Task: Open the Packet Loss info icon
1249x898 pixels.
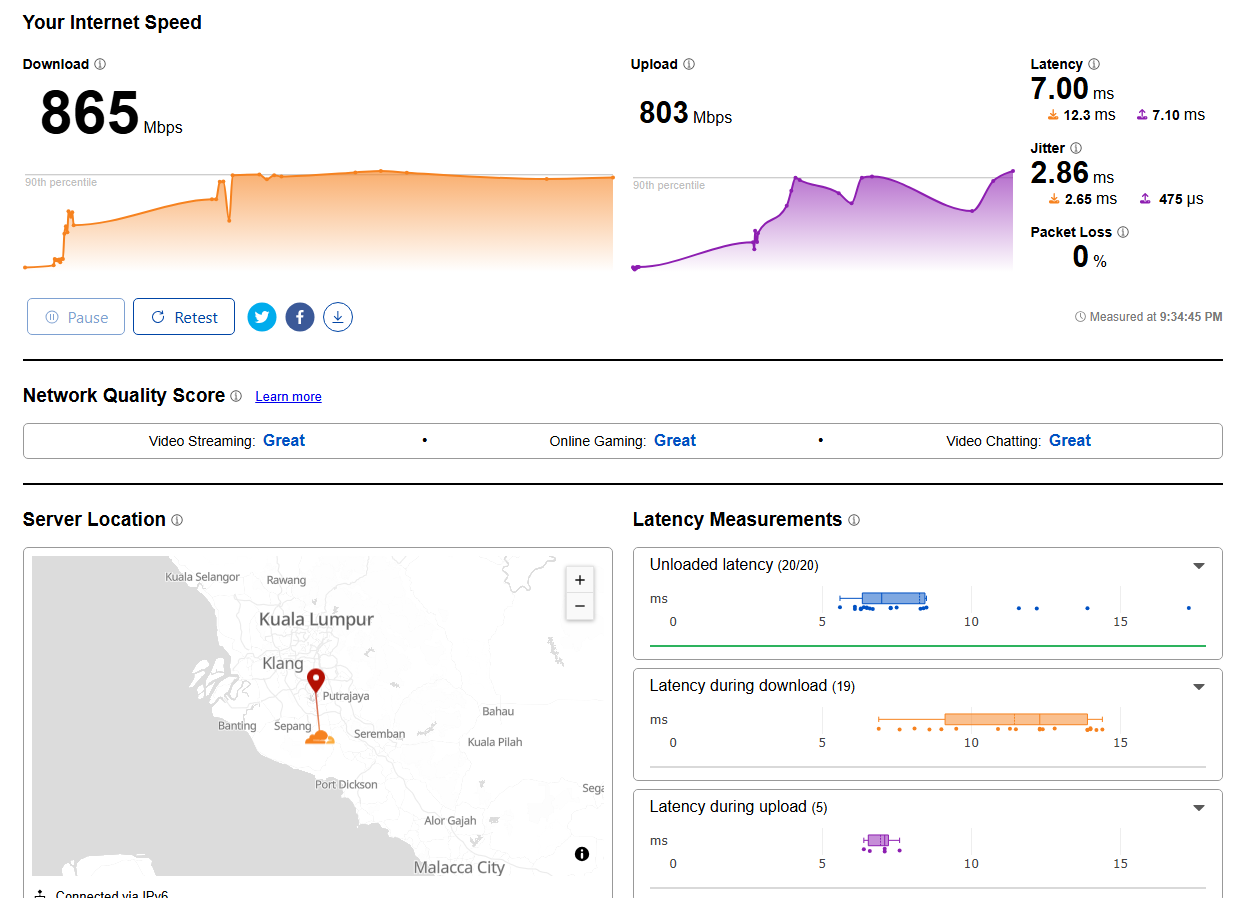Action: (1123, 232)
